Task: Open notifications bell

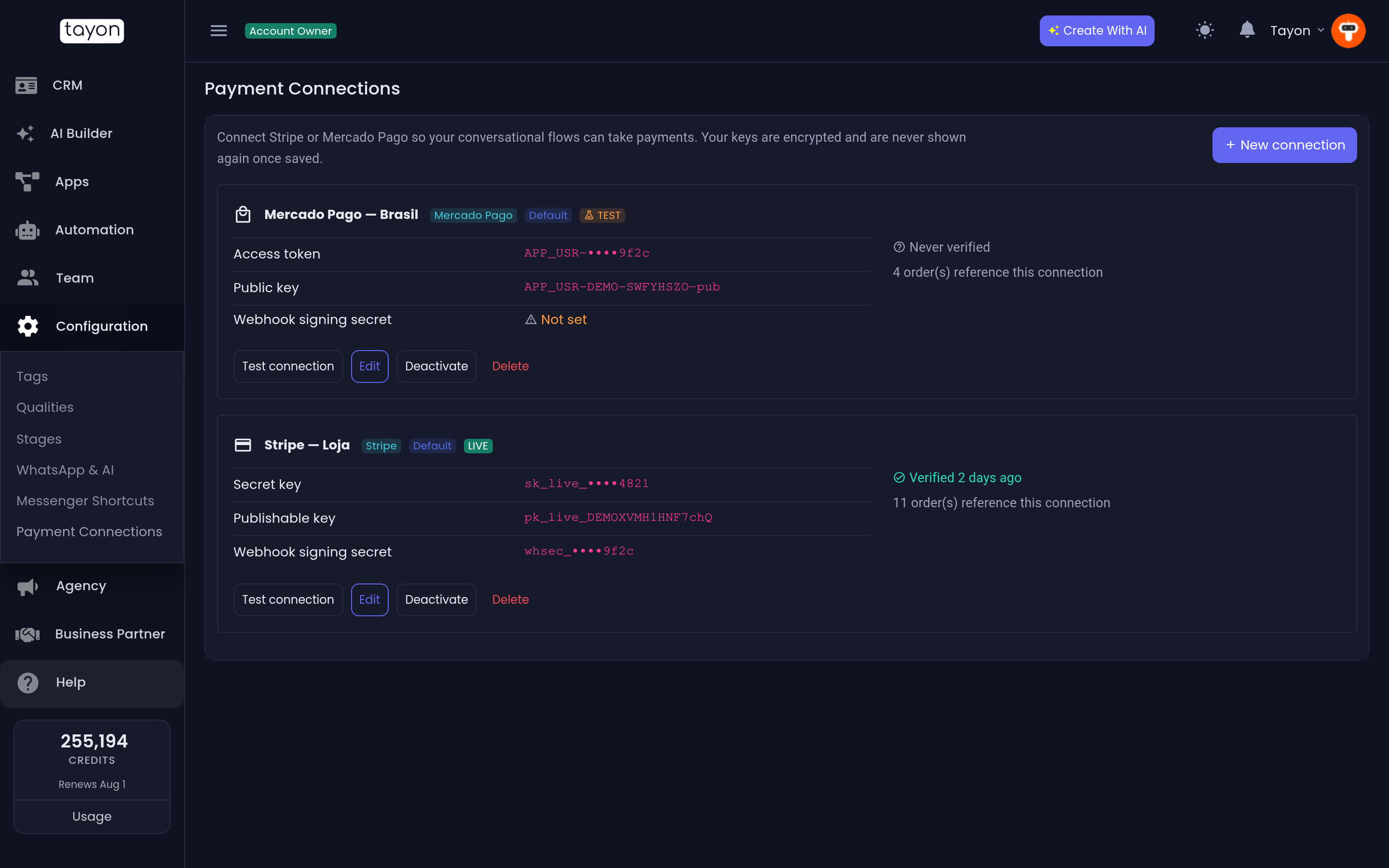Action: 1247,30
